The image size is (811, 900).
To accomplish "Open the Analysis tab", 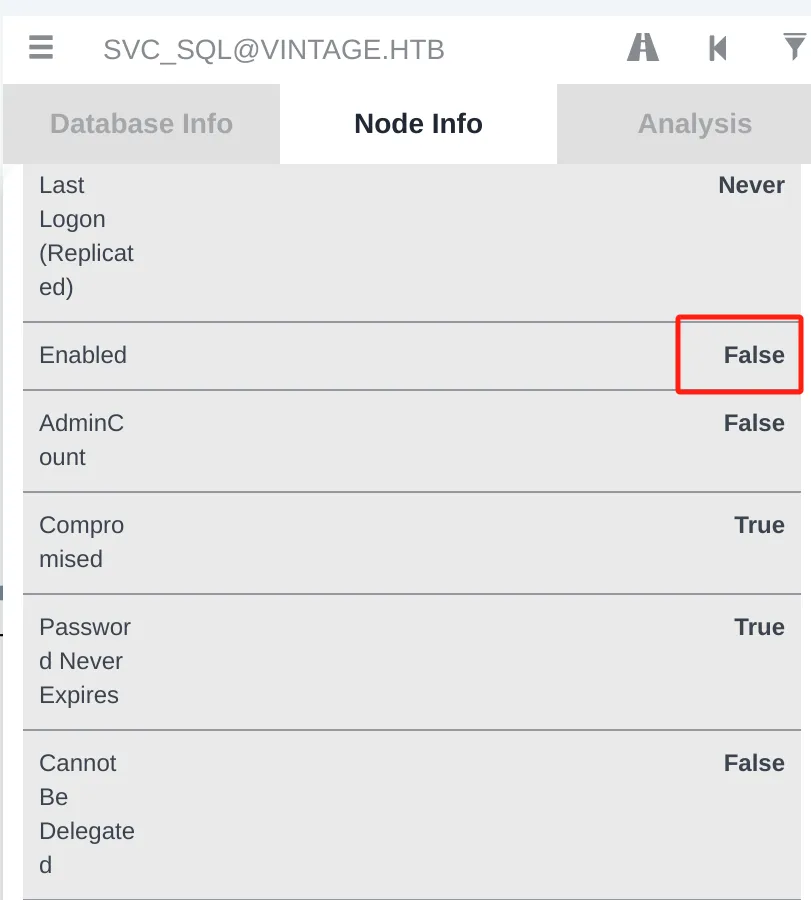I will click(684, 124).
